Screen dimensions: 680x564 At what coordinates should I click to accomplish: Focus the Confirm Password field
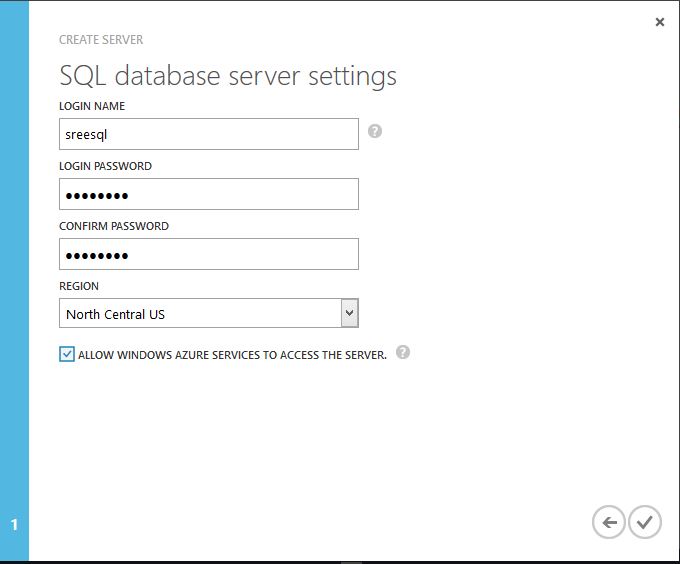[x=208, y=254]
